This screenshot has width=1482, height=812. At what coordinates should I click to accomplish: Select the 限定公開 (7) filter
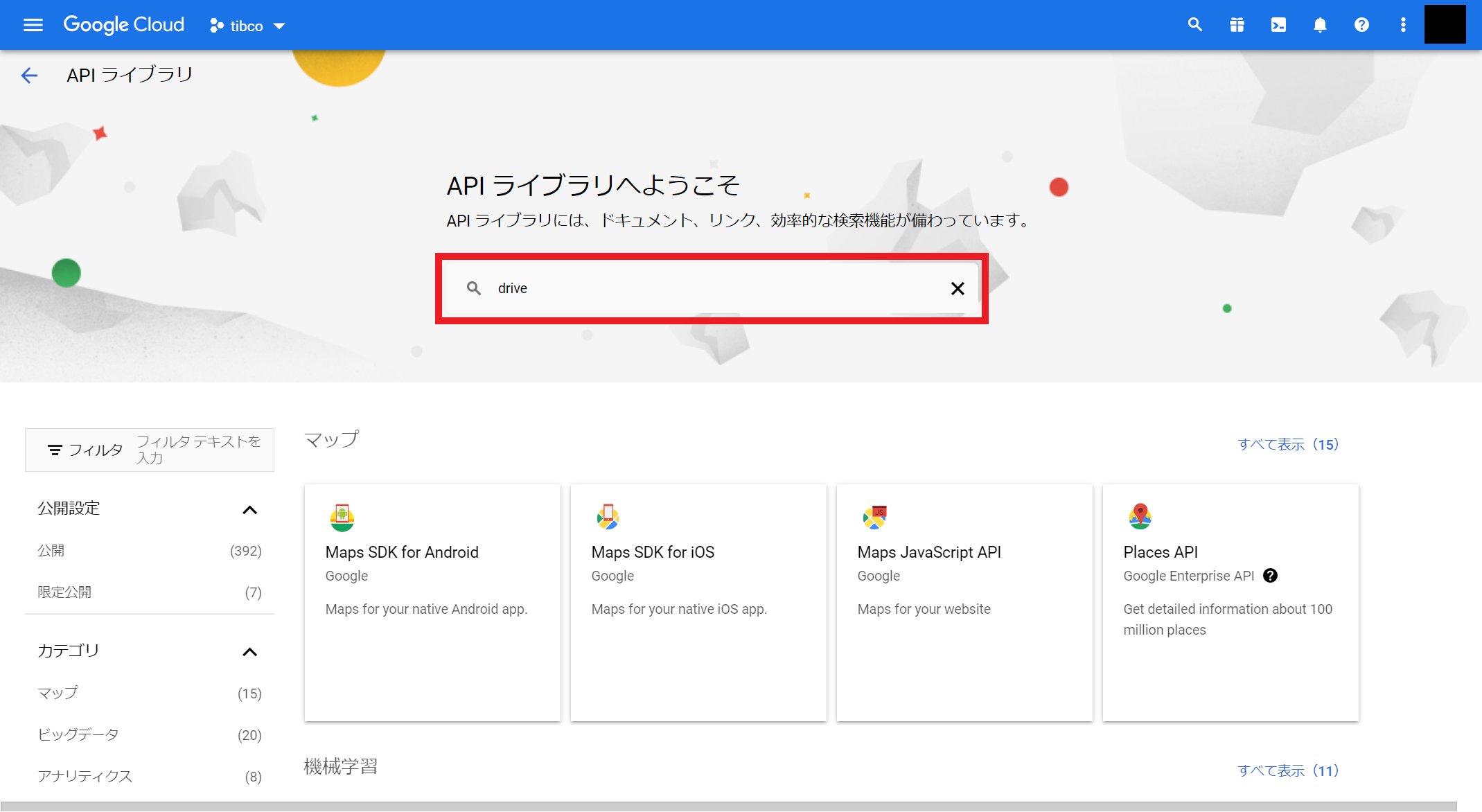150,592
